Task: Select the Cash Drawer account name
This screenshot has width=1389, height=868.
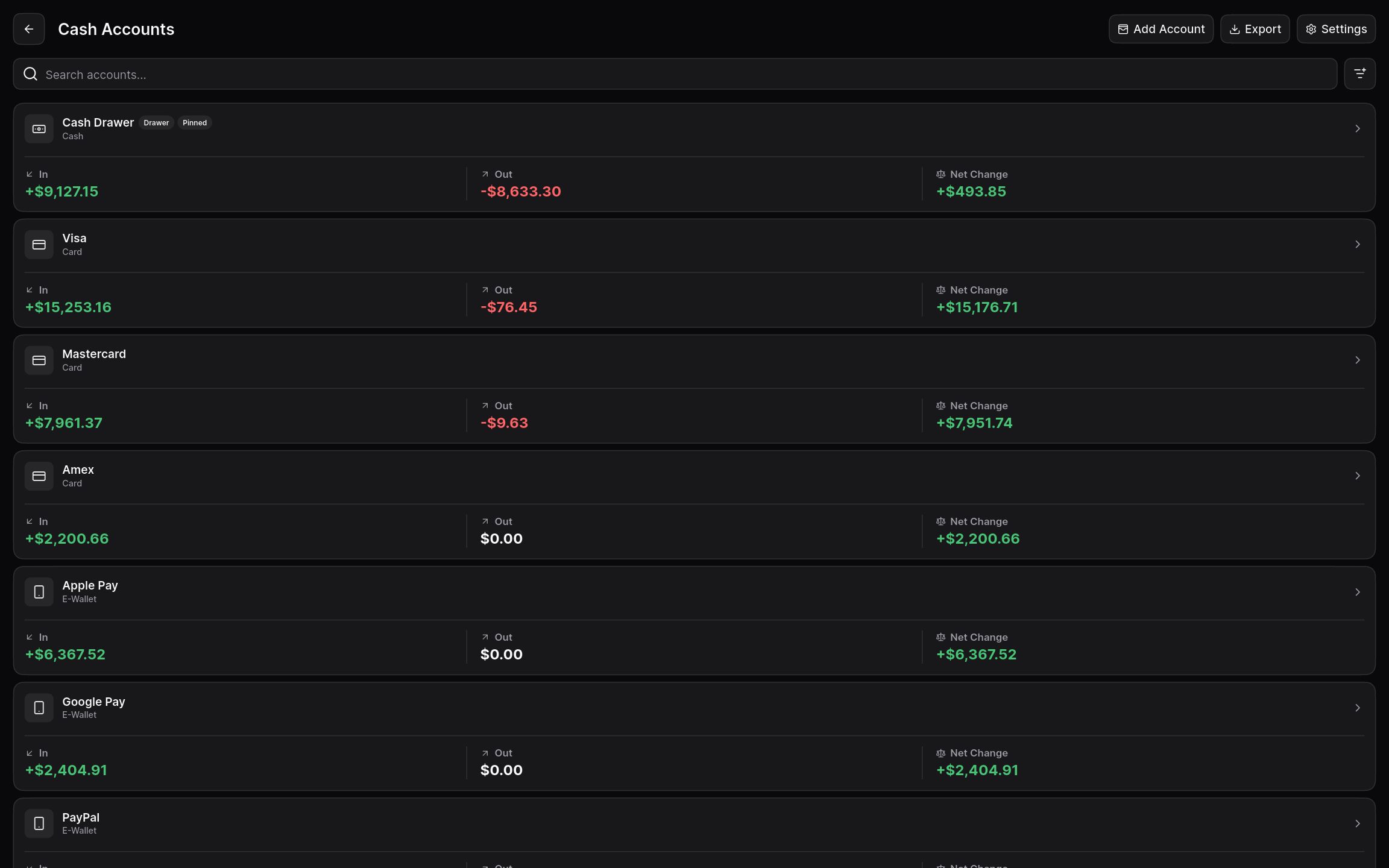Action: pos(98,122)
